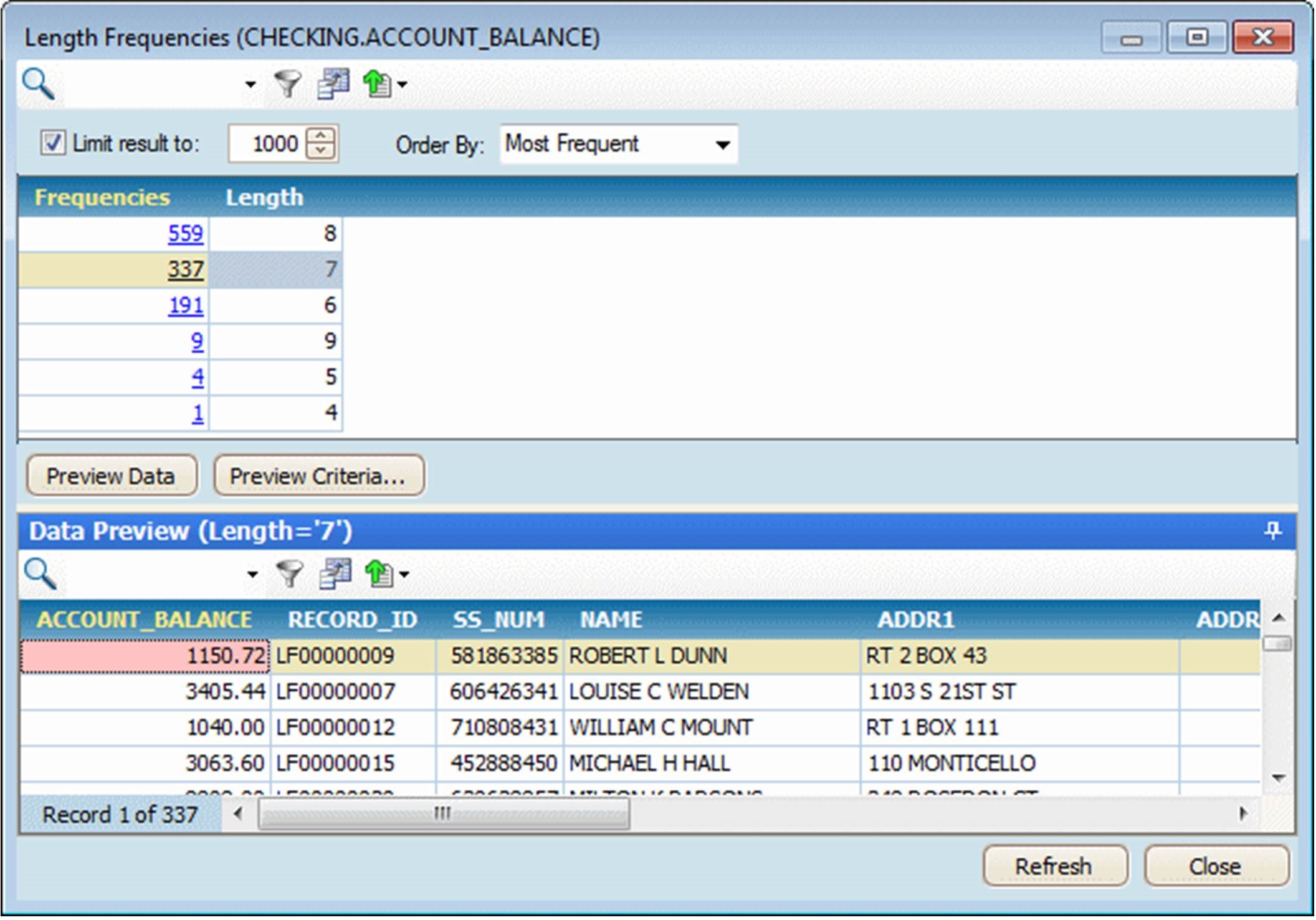Click the limit result value field 1000
Image resolution: width=1316 pixels, height=920 pixels.
pyautogui.click(x=267, y=145)
